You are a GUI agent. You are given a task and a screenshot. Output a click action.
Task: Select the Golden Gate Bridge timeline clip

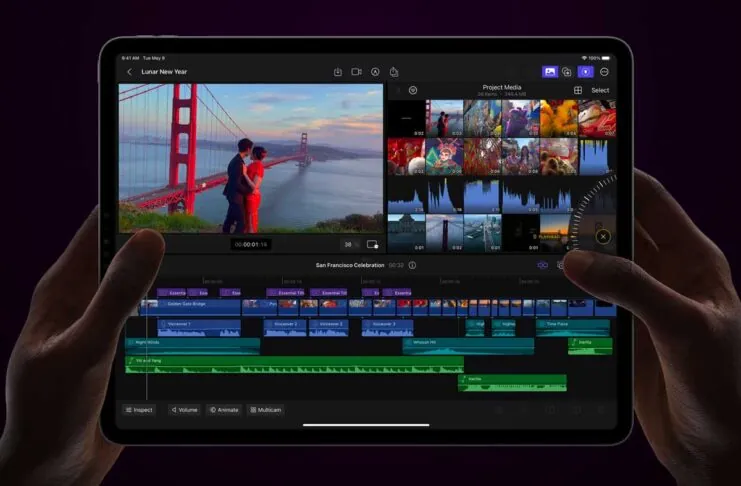tap(190, 307)
